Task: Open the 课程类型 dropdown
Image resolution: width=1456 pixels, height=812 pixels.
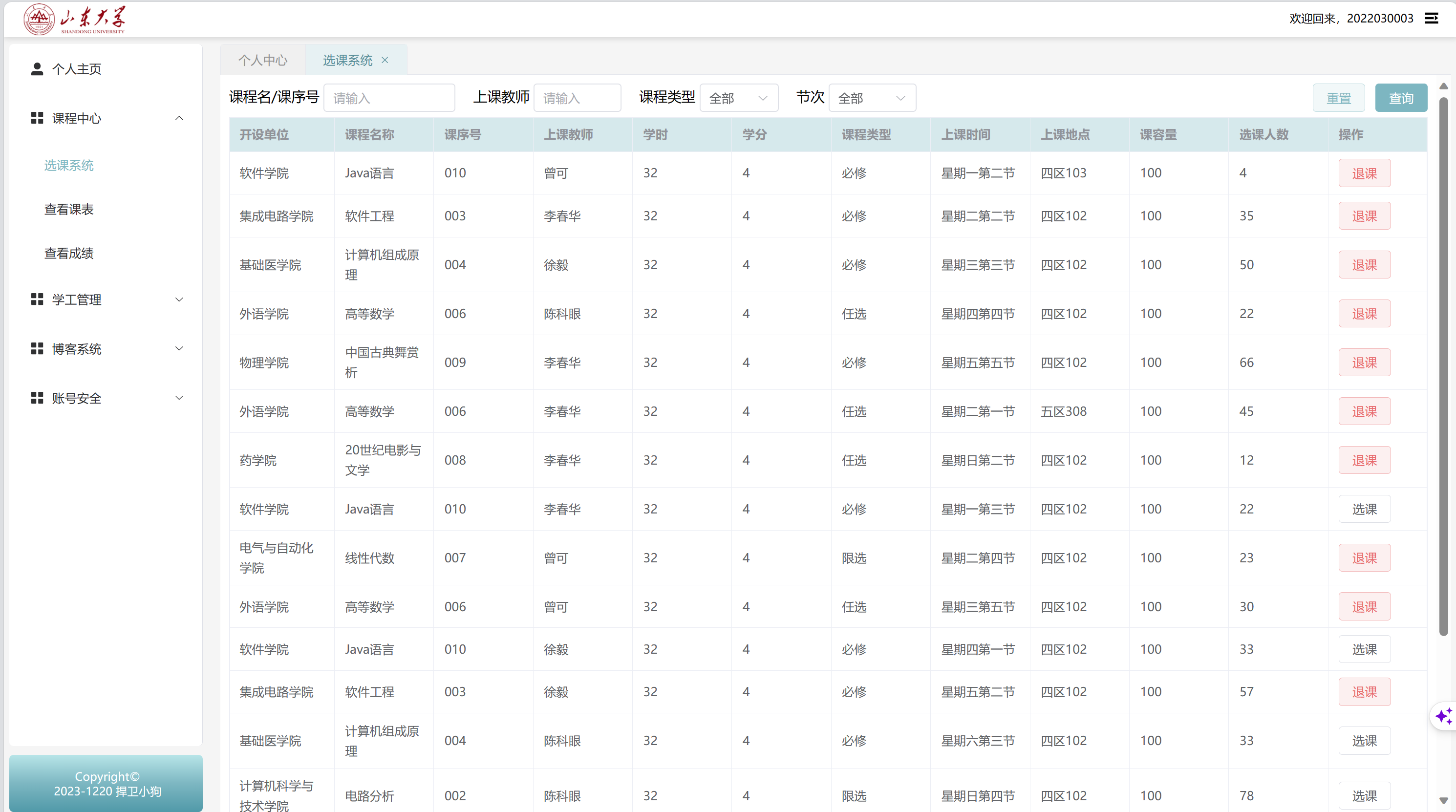Action: (739, 98)
